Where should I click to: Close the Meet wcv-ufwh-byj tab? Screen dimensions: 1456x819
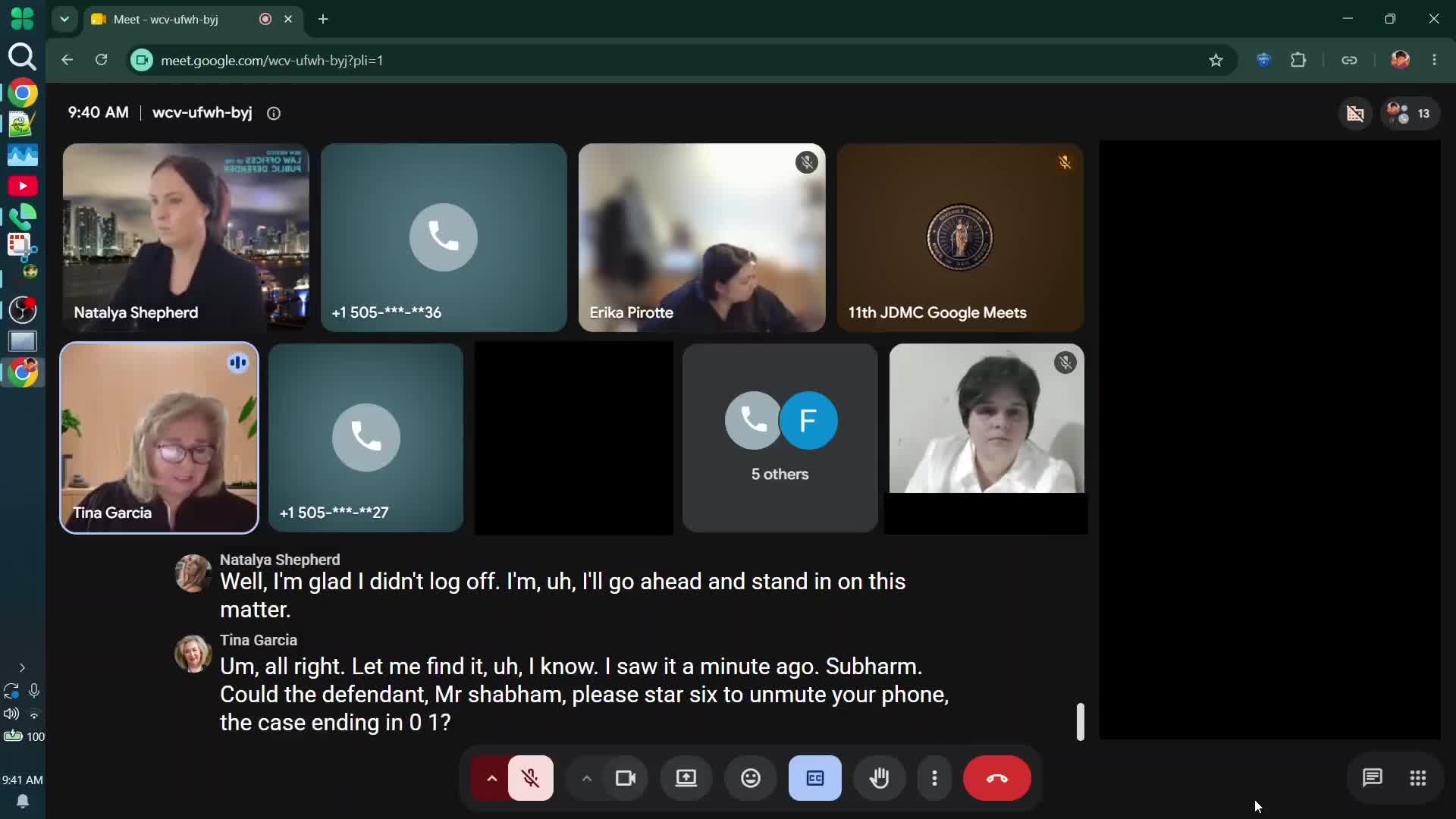[x=288, y=19]
